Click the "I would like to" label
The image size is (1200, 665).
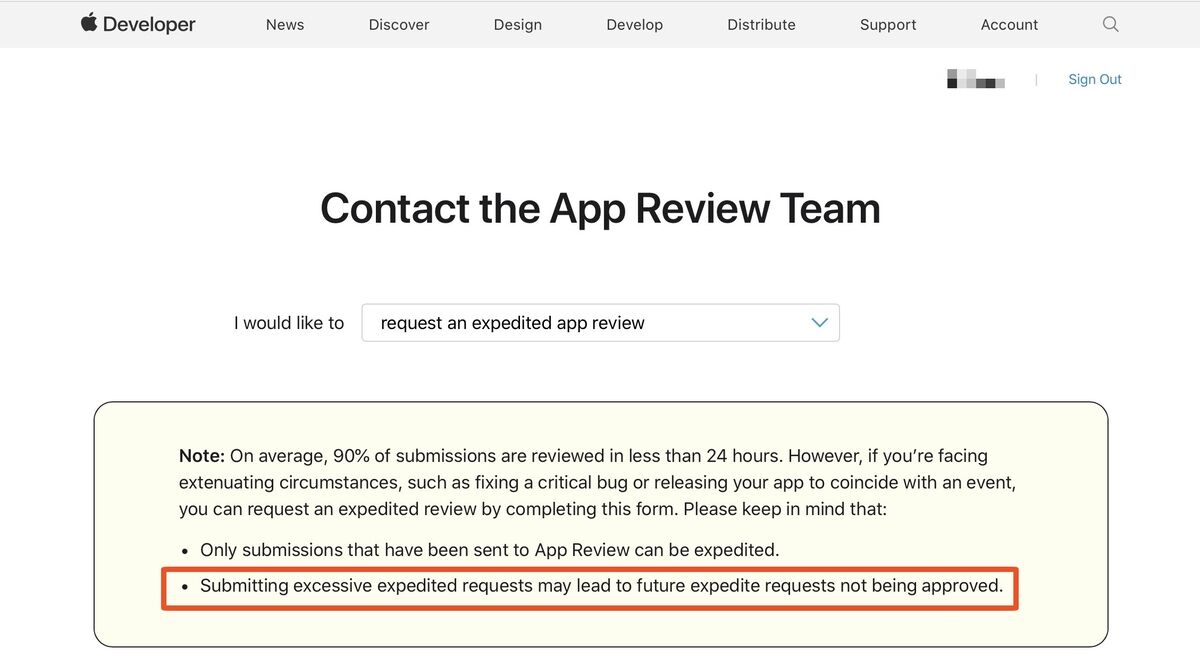pyautogui.click(x=289, y=323)
